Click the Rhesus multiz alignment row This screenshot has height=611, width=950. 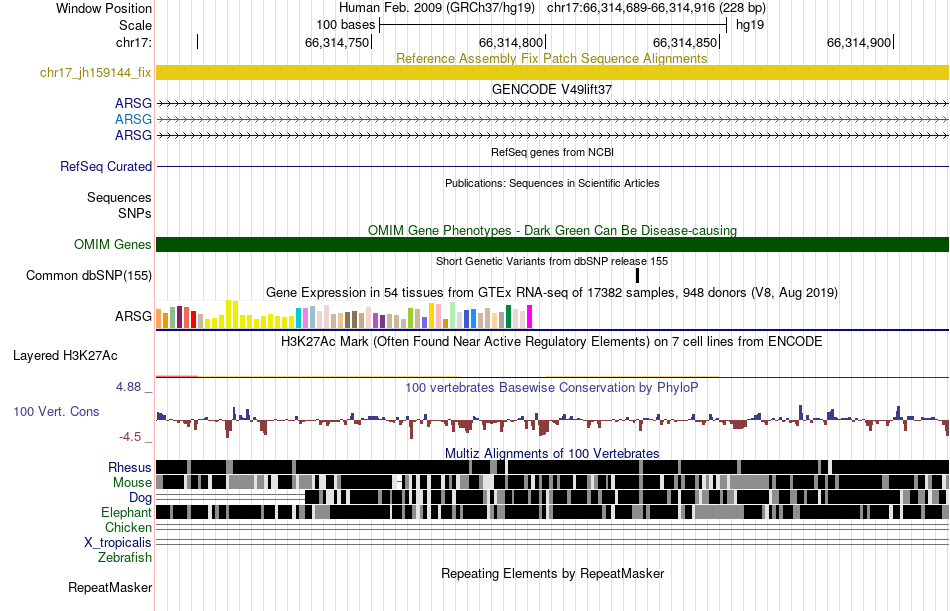click(552, 467)
